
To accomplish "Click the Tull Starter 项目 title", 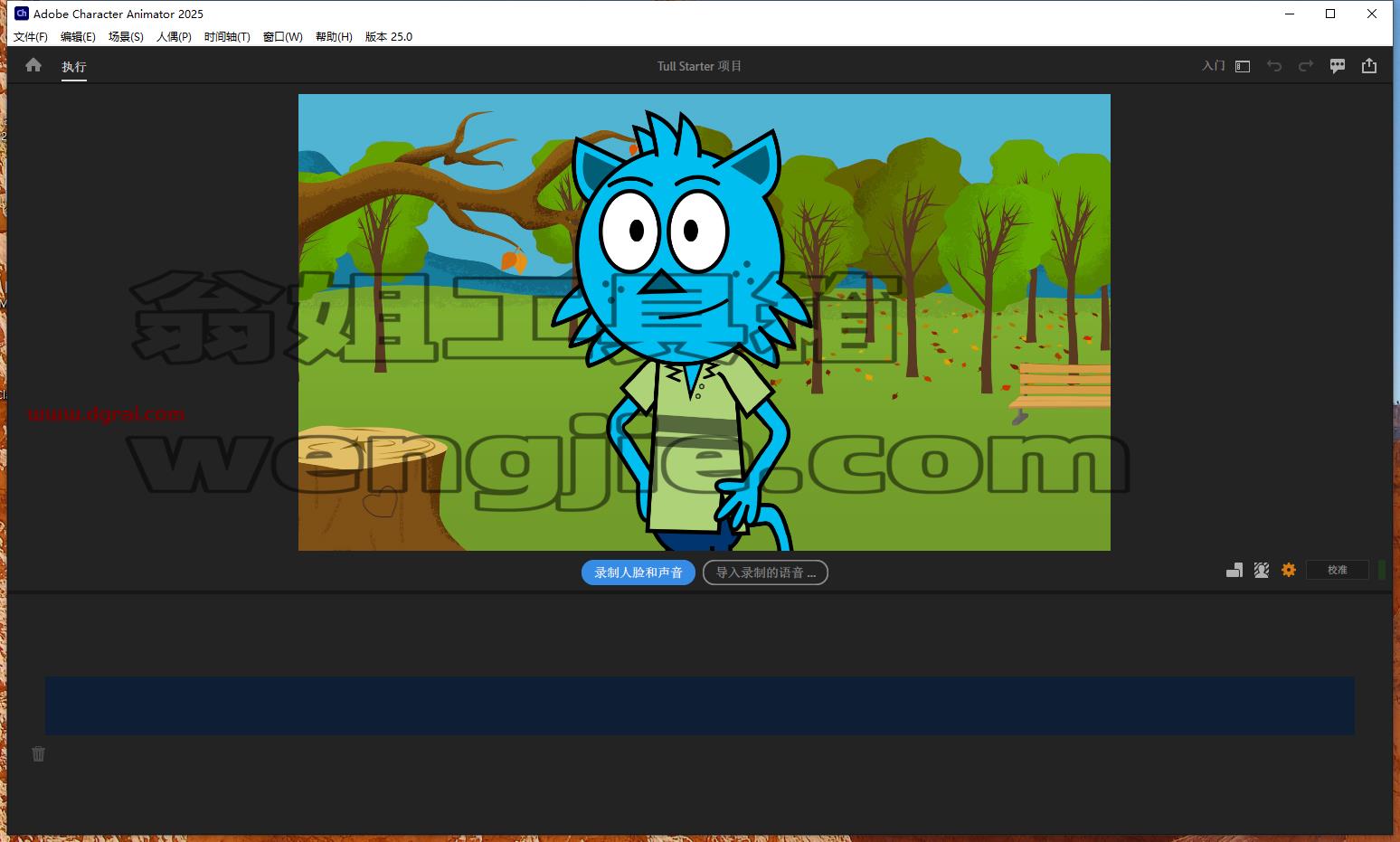I will pos(700,66).
